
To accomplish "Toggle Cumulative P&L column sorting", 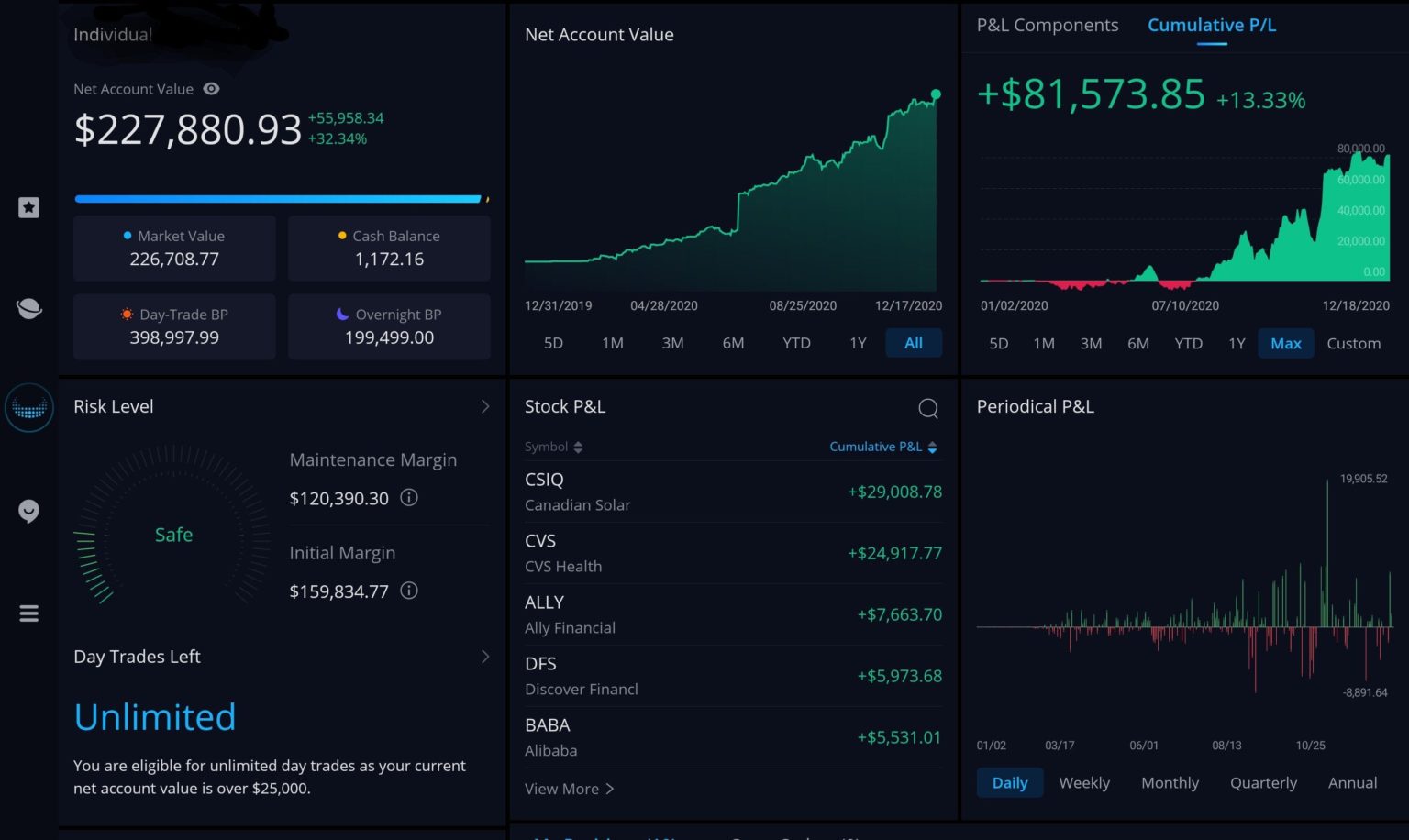I will point(932,447).
